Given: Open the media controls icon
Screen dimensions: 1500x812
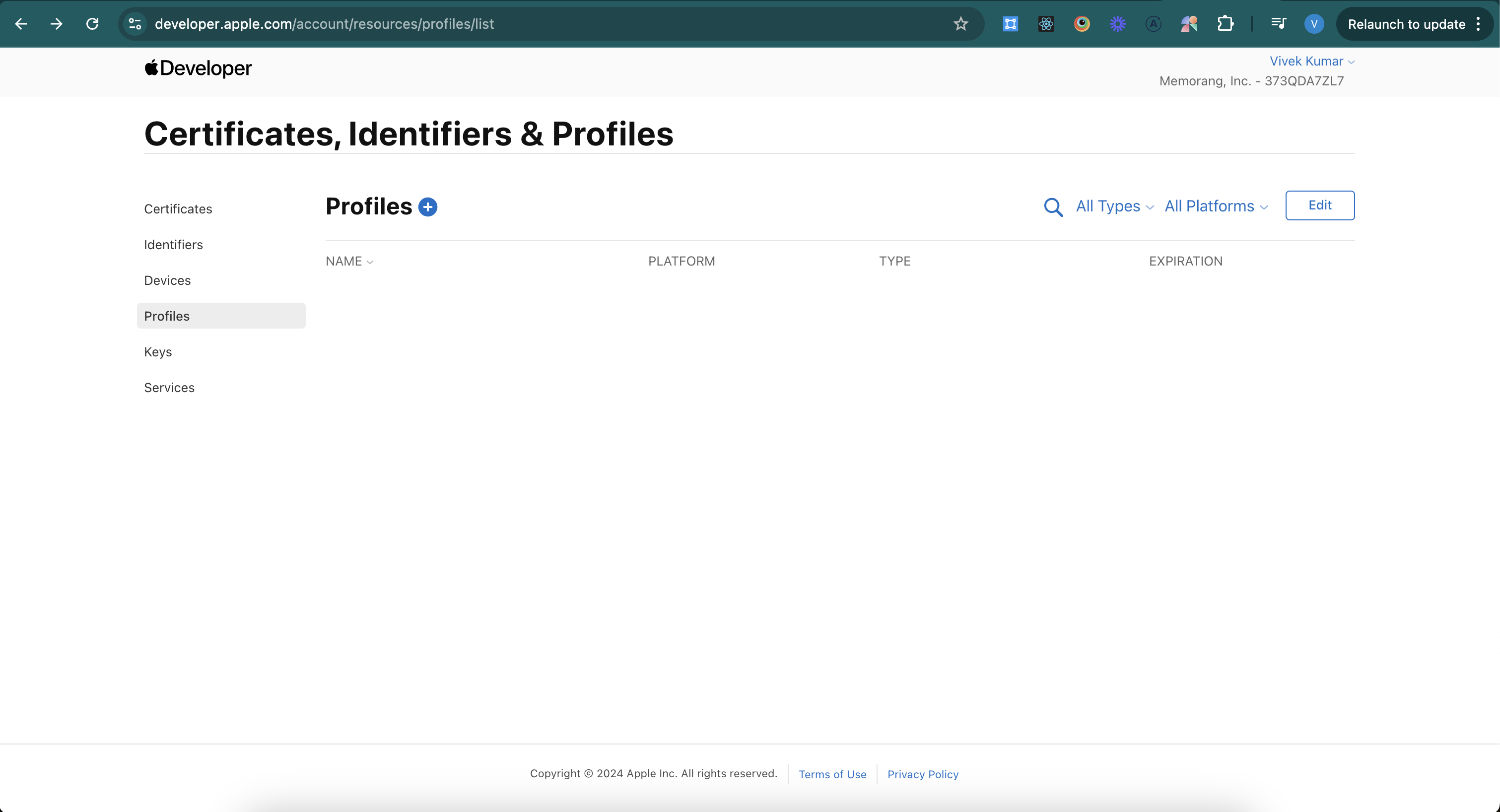Looking at the screenshot, I should tap(1278, 24).
